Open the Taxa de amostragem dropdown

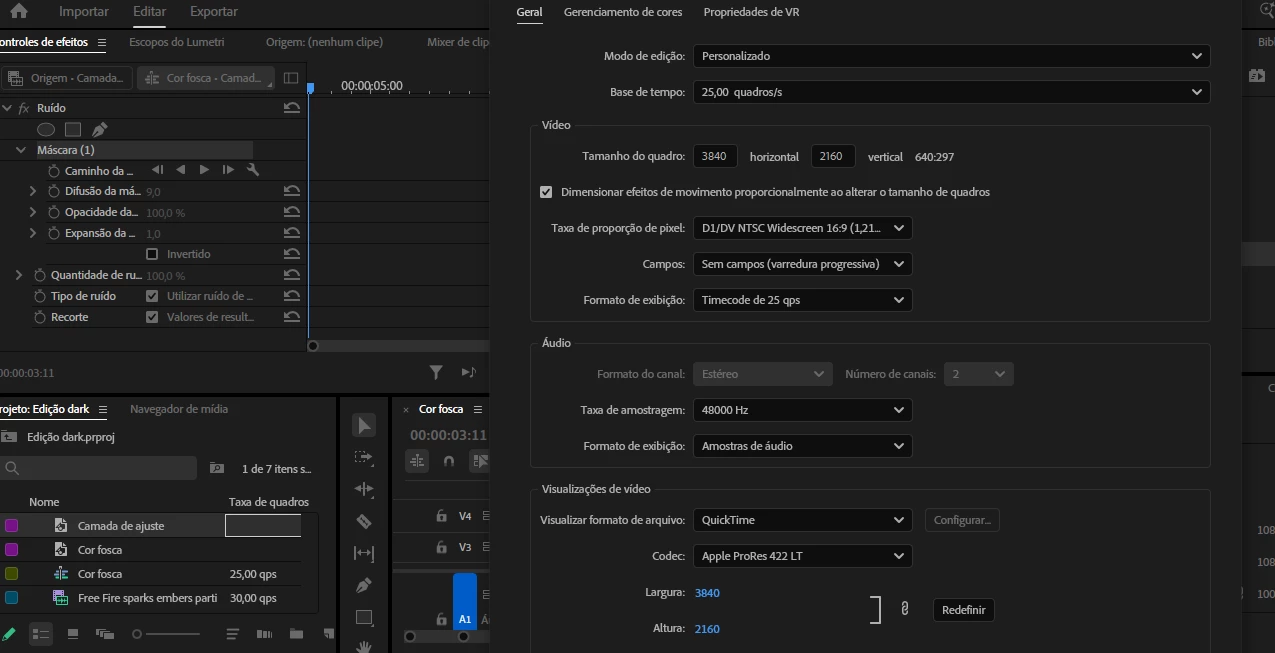[x=802, y=410]
